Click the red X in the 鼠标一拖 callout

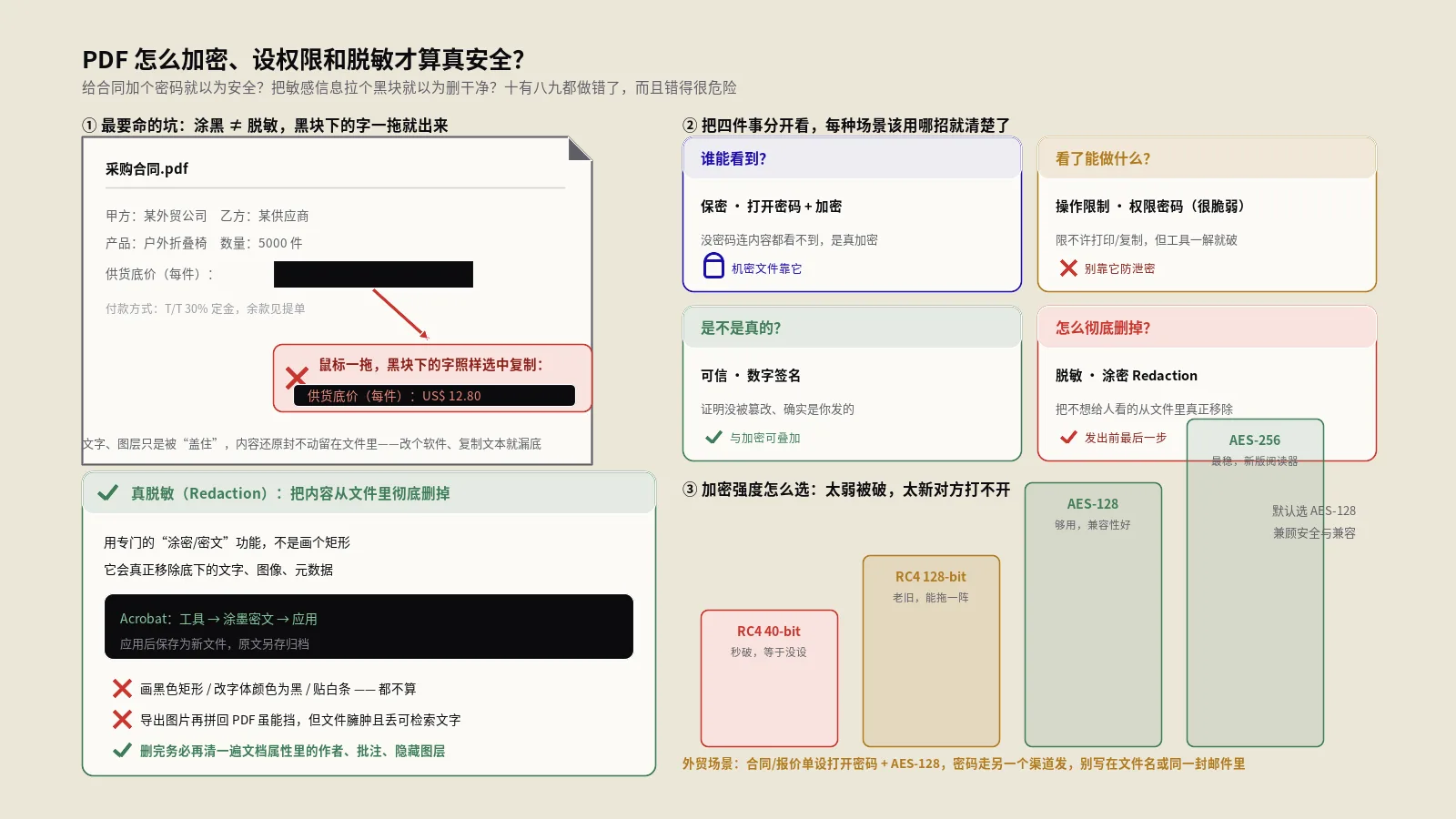coord(297,377)
